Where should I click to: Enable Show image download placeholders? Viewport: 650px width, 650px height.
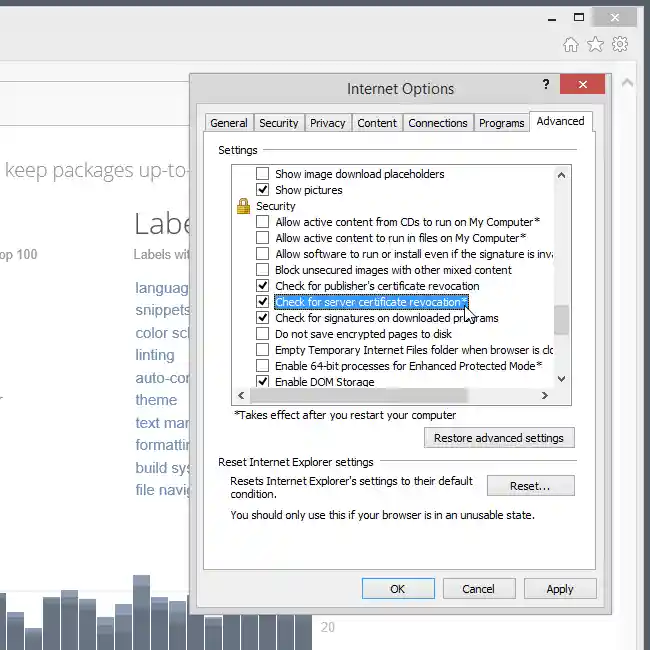pos(262,174)
